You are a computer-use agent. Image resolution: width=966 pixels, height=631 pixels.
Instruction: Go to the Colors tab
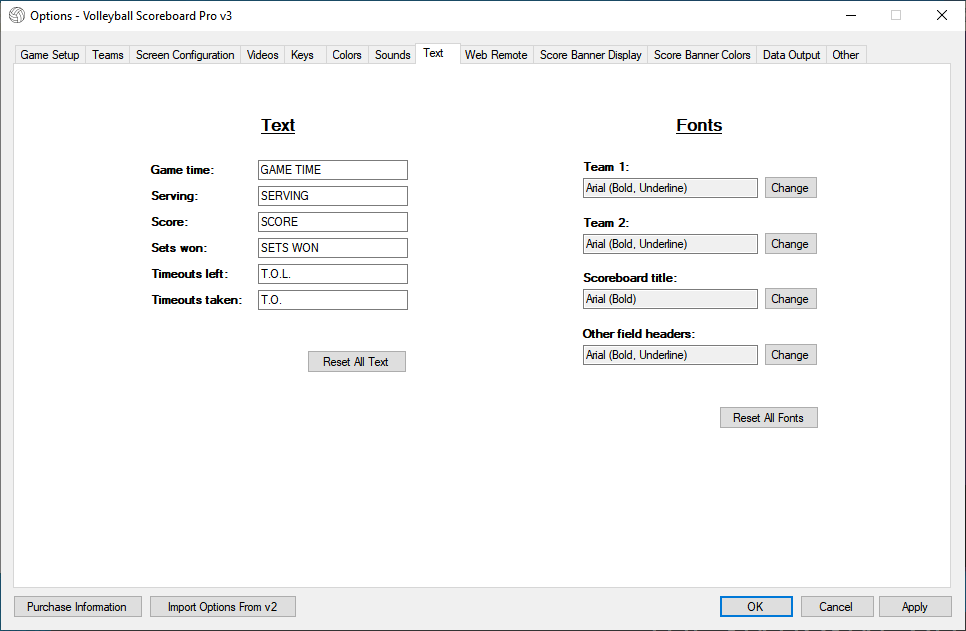347,55
